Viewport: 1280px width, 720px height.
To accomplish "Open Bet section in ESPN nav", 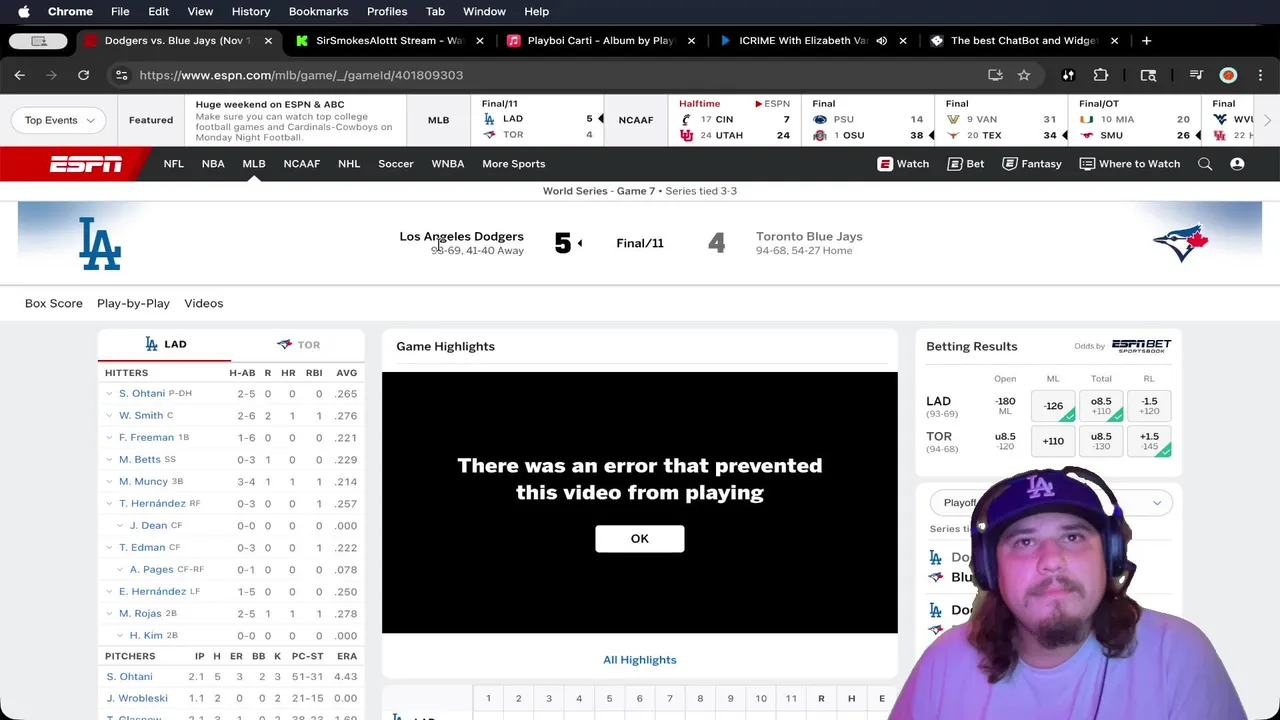I will [x=965, y=164].
